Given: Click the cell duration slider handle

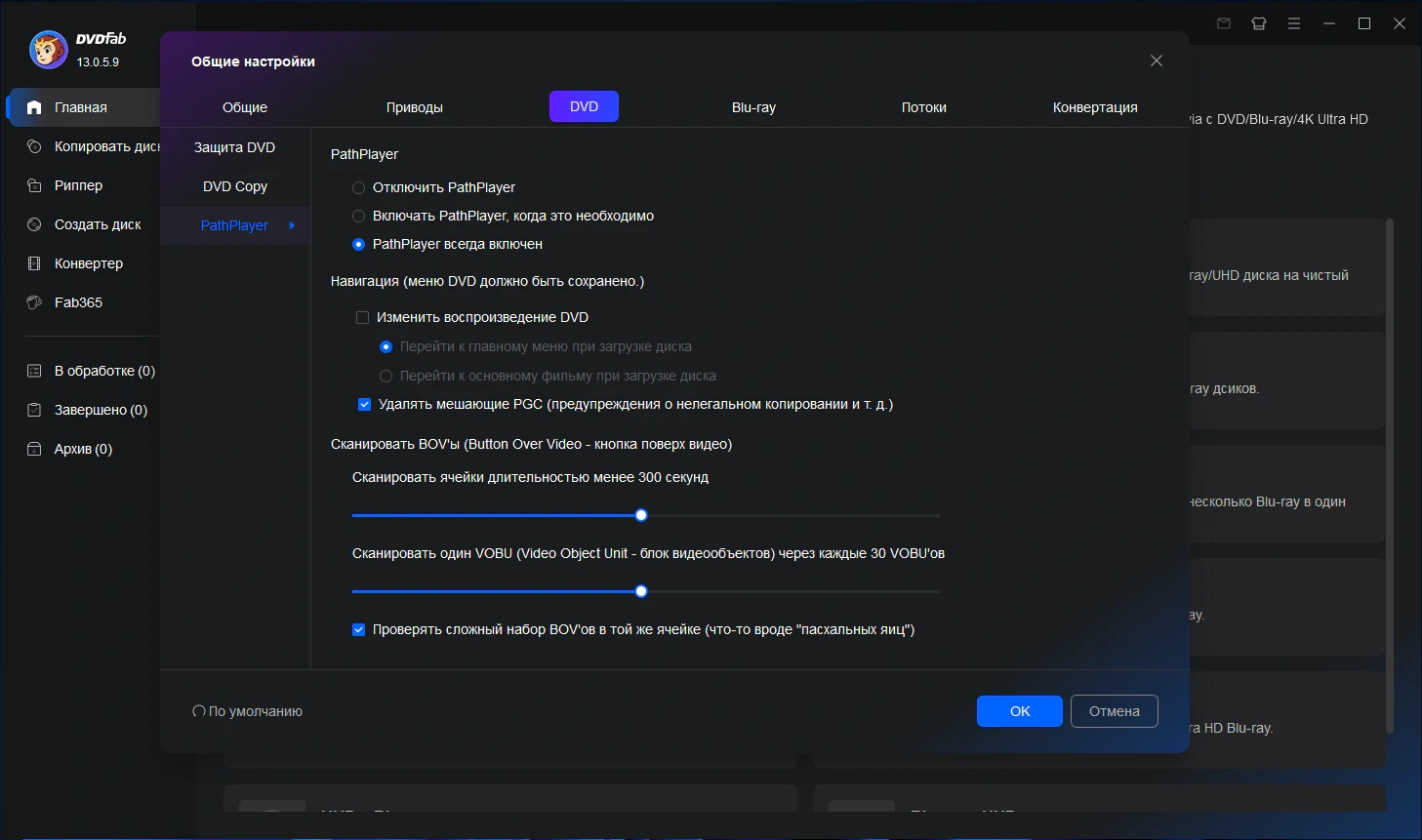Looking at the screenshot, I should (641, 515).
